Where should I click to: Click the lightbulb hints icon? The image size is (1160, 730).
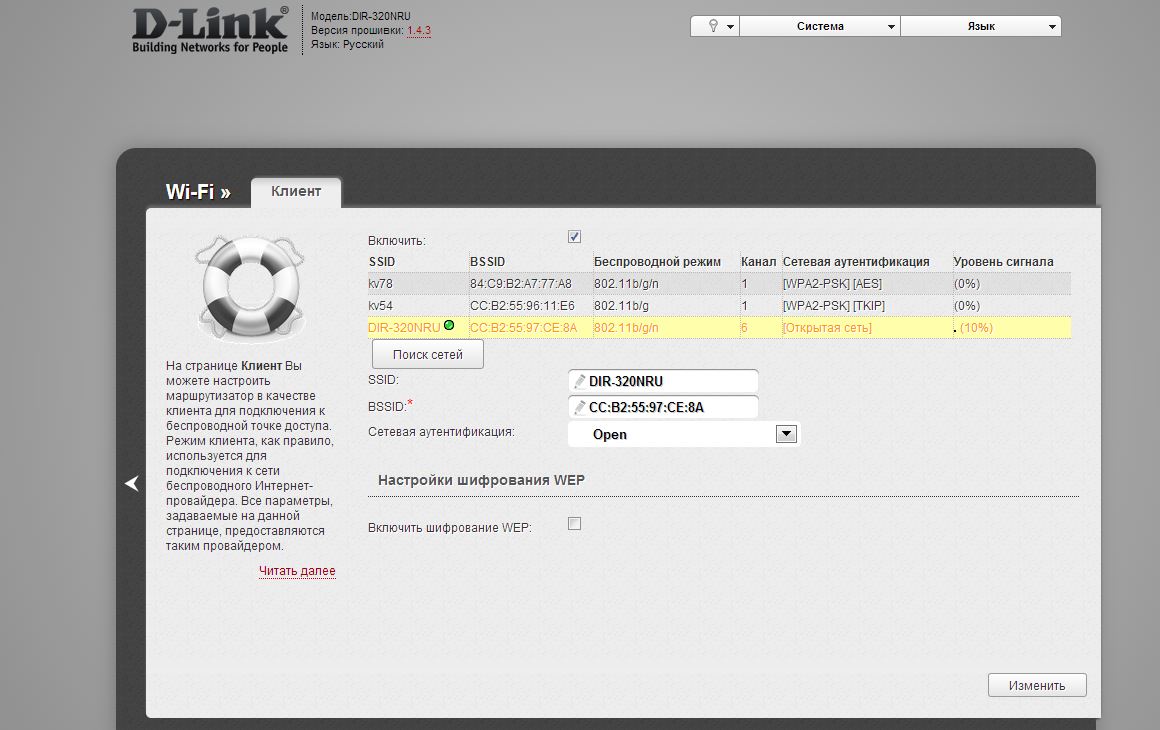point(714,27)
